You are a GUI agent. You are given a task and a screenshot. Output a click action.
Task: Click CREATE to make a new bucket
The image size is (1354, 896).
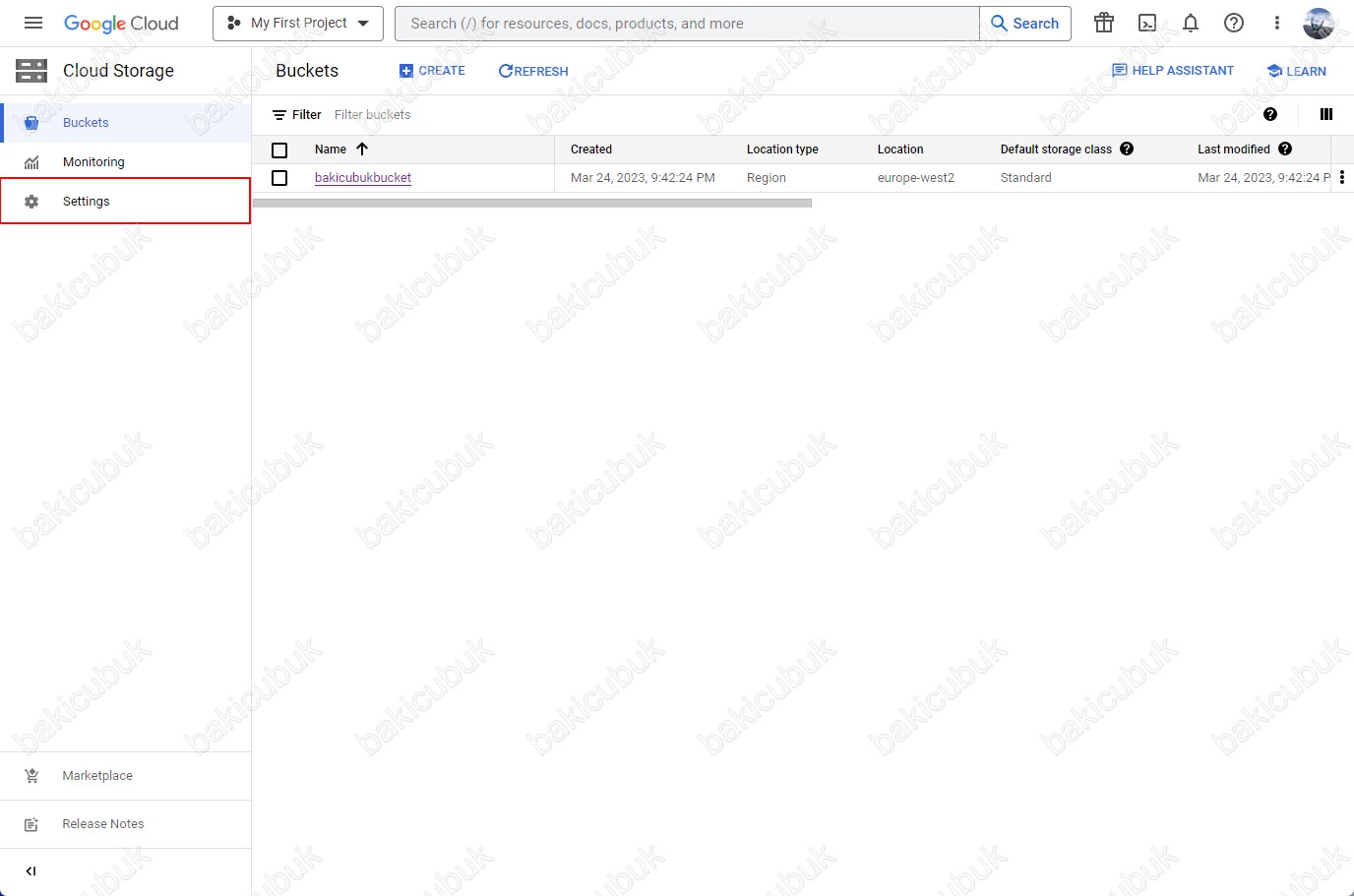point(432,71)
